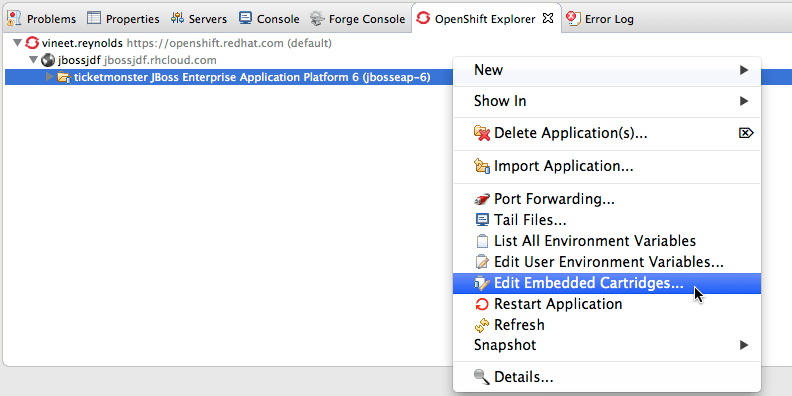Screen dimensions: 792x396
Task: Choose List All Environment Variables
Action: (607, 241)
